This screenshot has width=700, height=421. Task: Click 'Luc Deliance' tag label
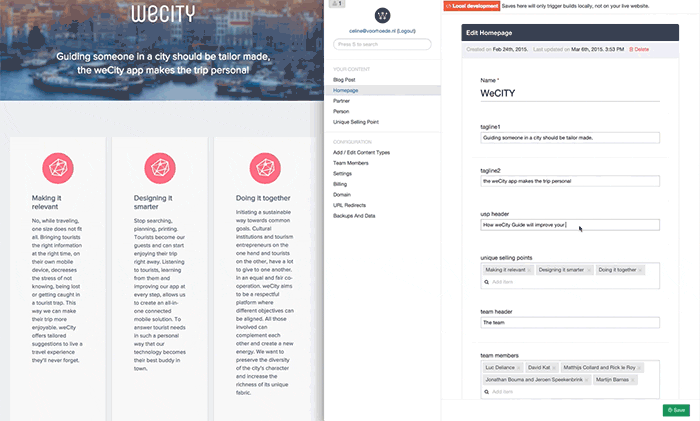(500, 368)
